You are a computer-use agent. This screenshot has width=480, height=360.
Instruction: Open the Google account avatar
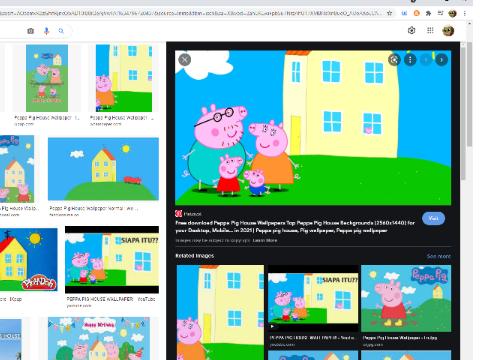[x=448, y=30]
